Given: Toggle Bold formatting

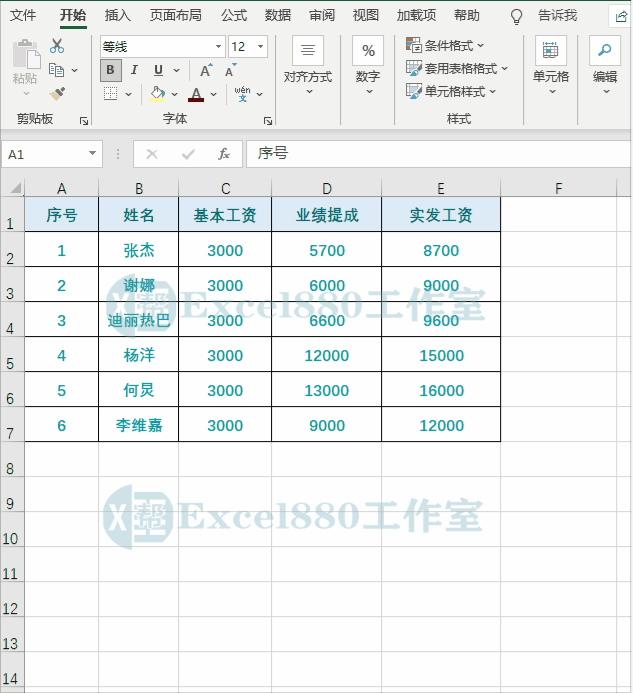Looking at the screenshot, I should click(x=111, y=70).
